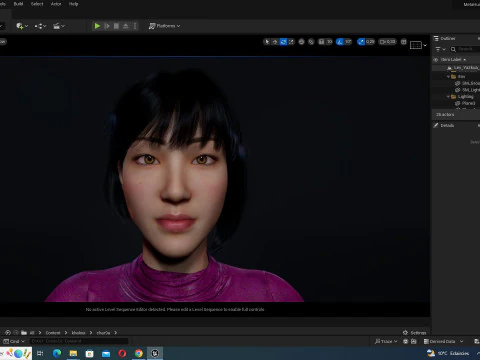Start Play in Editor with green play button
The width and height of the screenshot is (480, 360).
pos(97,26)
